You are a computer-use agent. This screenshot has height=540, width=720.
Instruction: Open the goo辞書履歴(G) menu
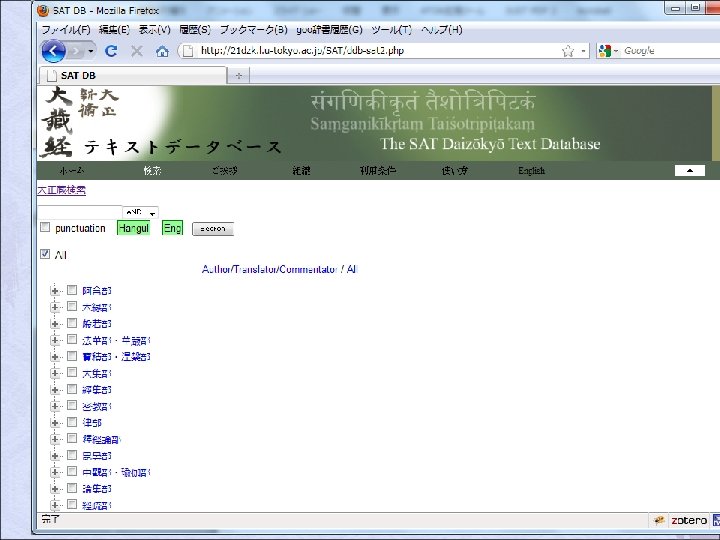pos(329,30)
